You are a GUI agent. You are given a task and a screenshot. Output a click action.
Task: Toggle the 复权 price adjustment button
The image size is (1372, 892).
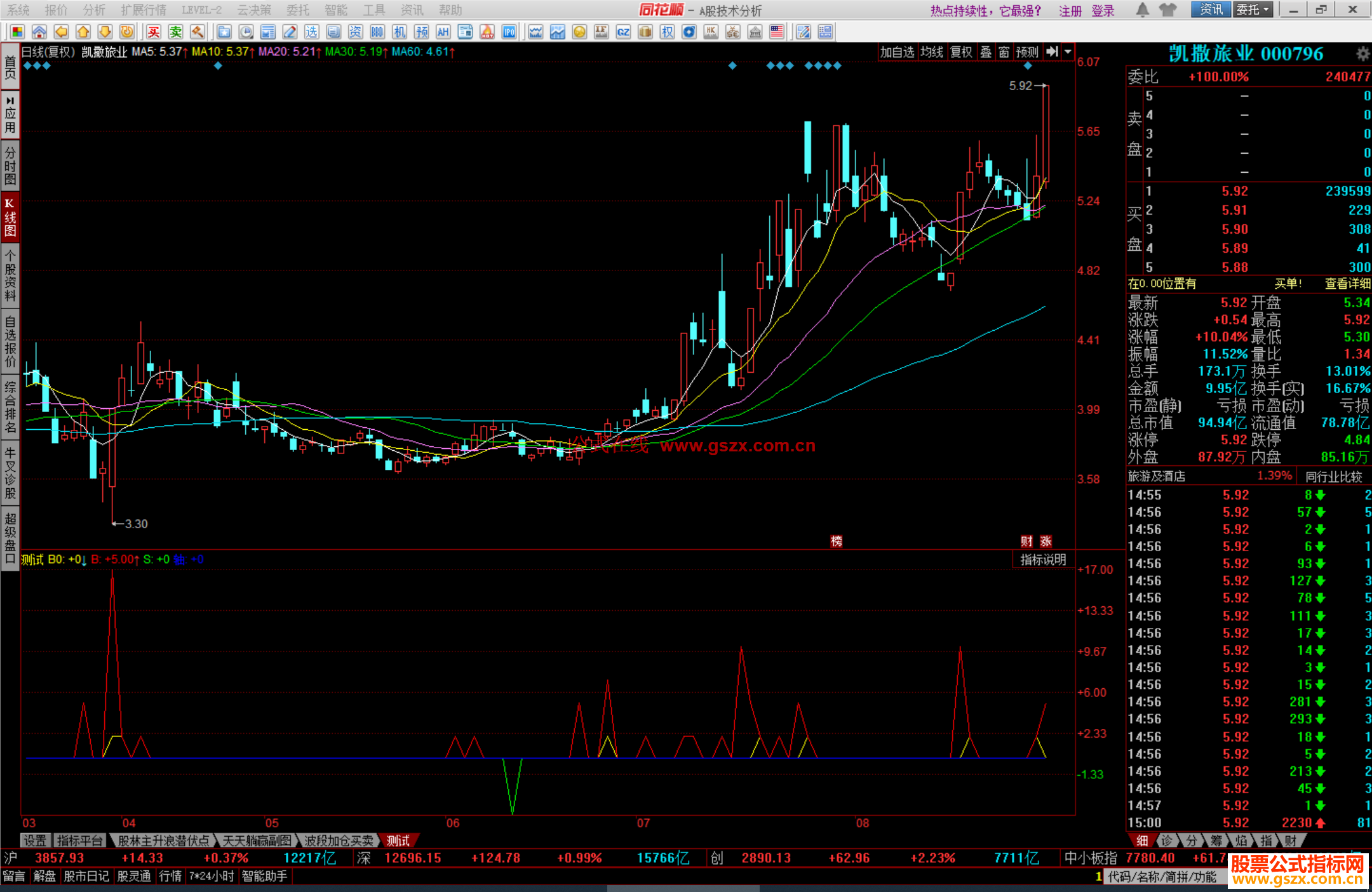coord(961,52)
